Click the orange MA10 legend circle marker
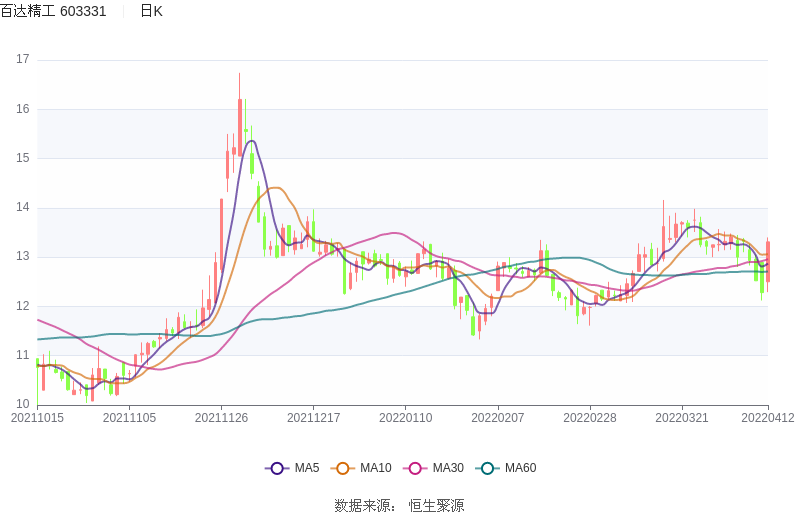 pos(343,468)
